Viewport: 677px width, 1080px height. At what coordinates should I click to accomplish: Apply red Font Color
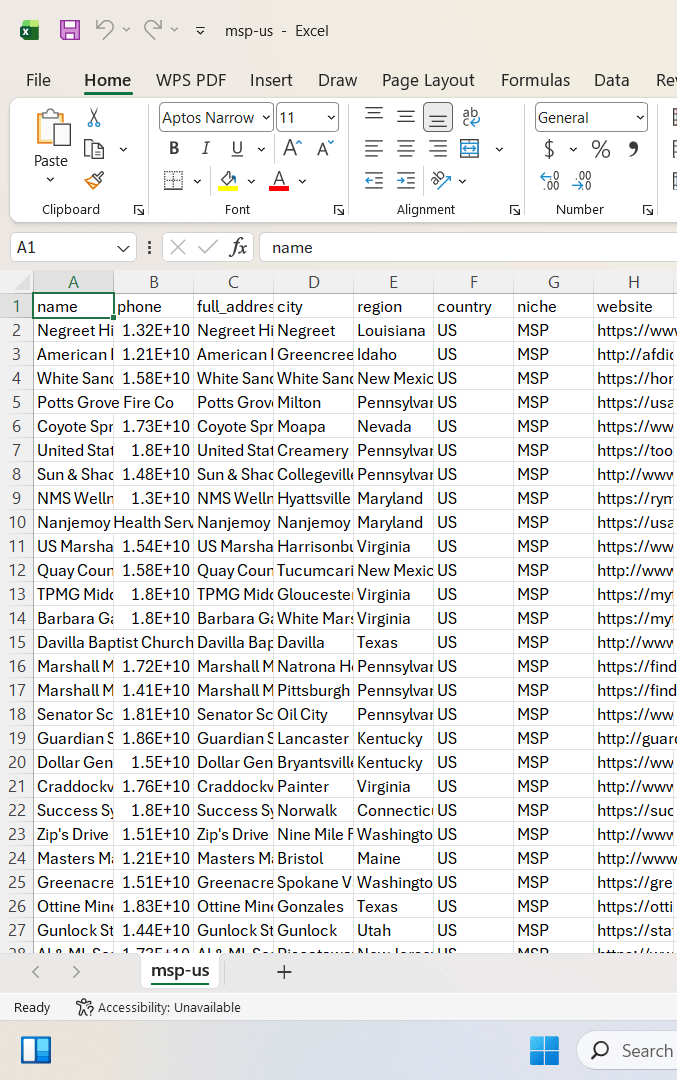(279, 180)
